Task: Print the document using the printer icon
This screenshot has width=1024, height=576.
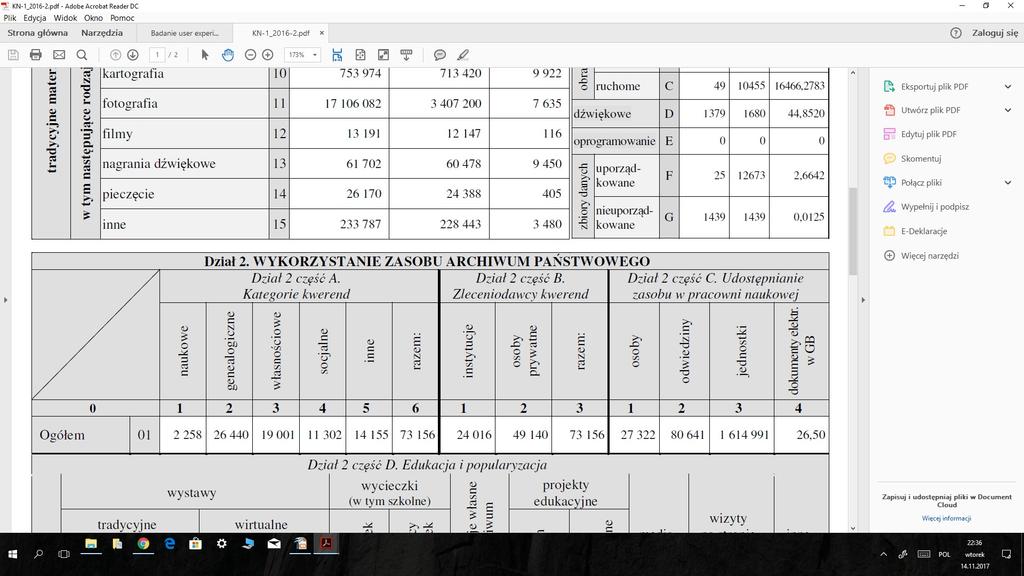Action: point(36,55)
